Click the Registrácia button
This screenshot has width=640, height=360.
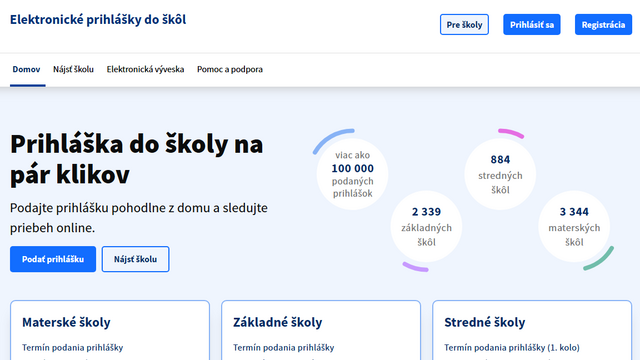pyautogui.click(x=603, y=24)
